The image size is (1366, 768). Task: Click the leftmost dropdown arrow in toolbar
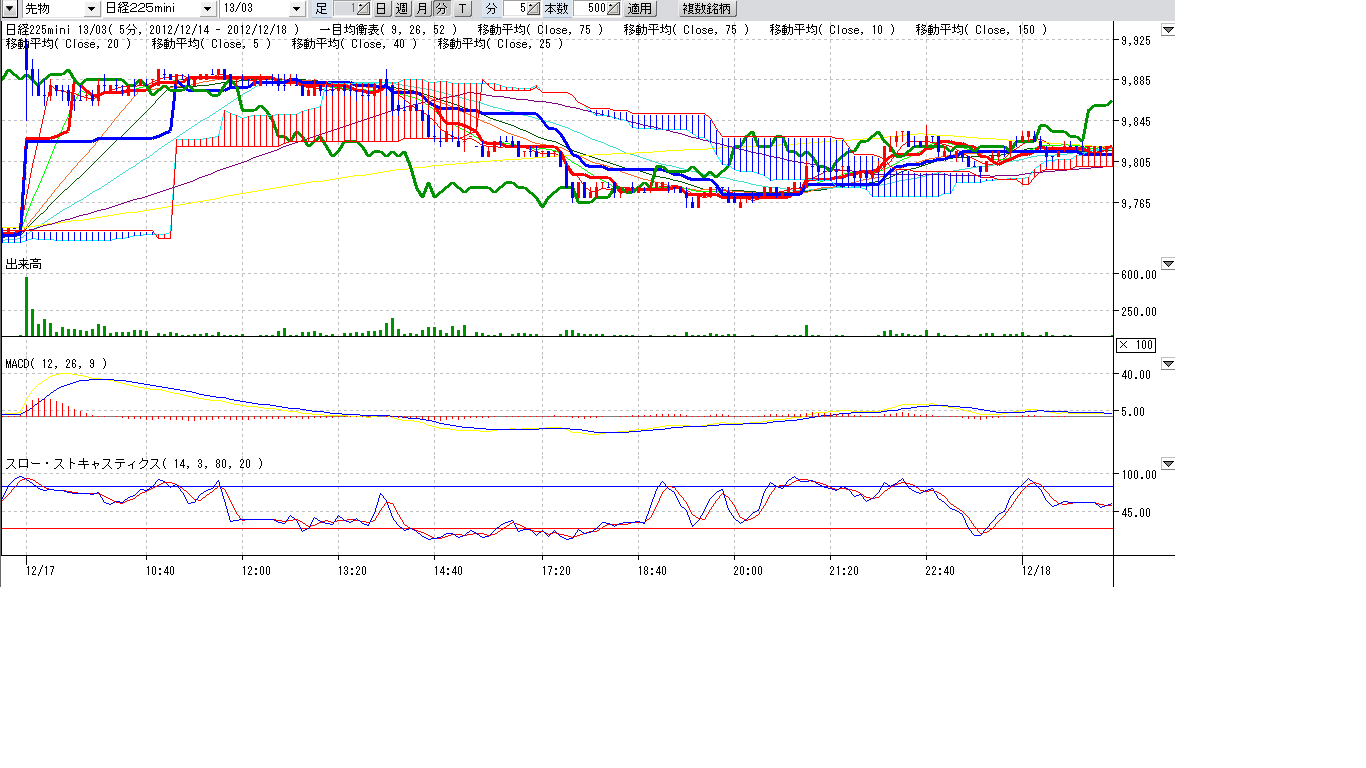pyautogui.click(x=9, y=9)
